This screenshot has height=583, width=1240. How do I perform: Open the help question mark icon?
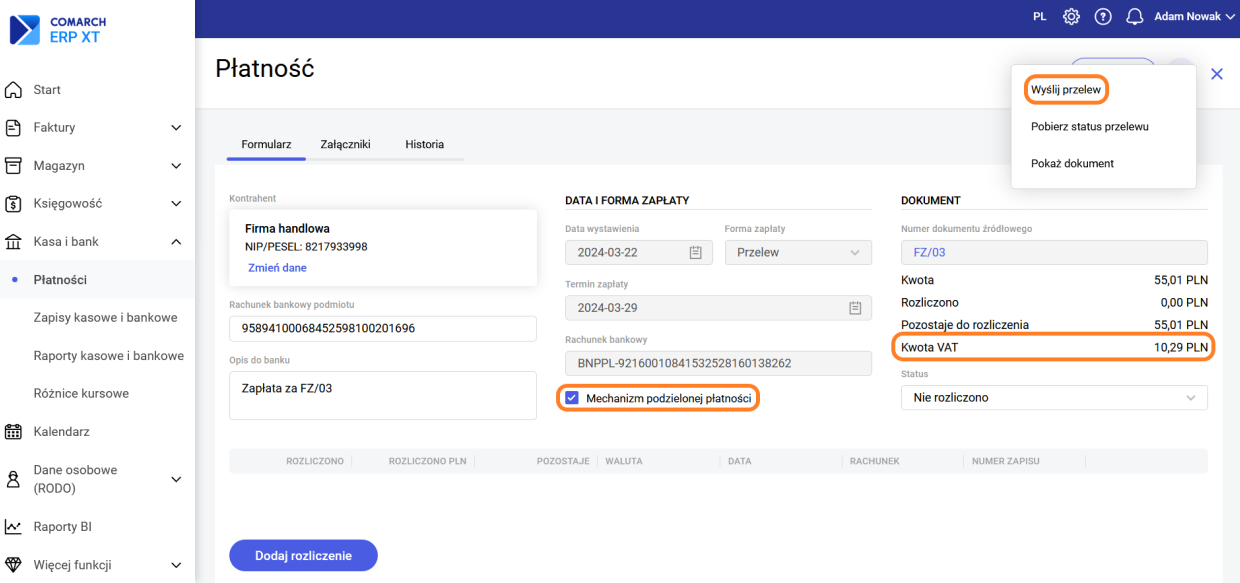tap(1103, 17)
